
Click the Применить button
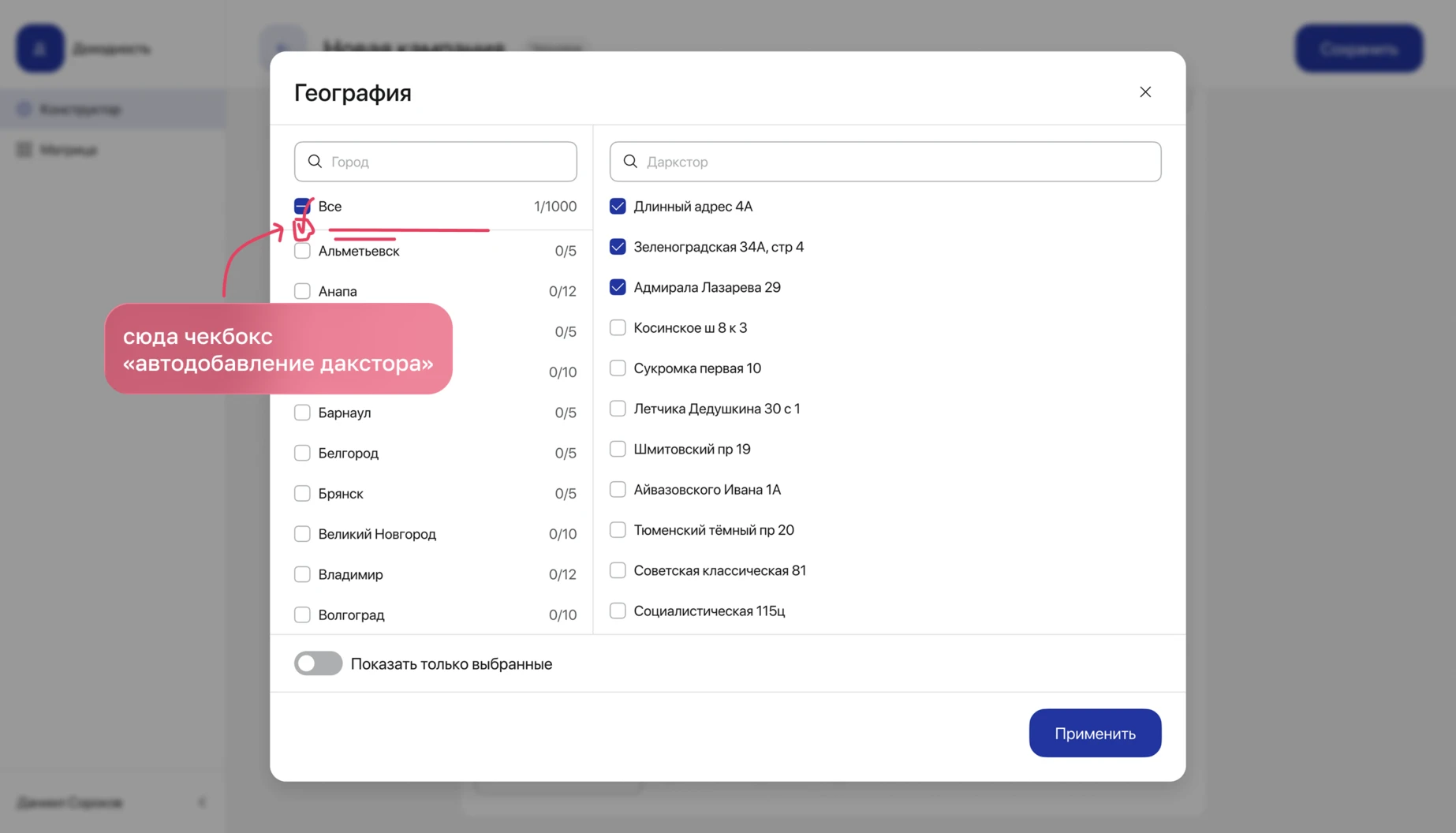coord(1095,734)
